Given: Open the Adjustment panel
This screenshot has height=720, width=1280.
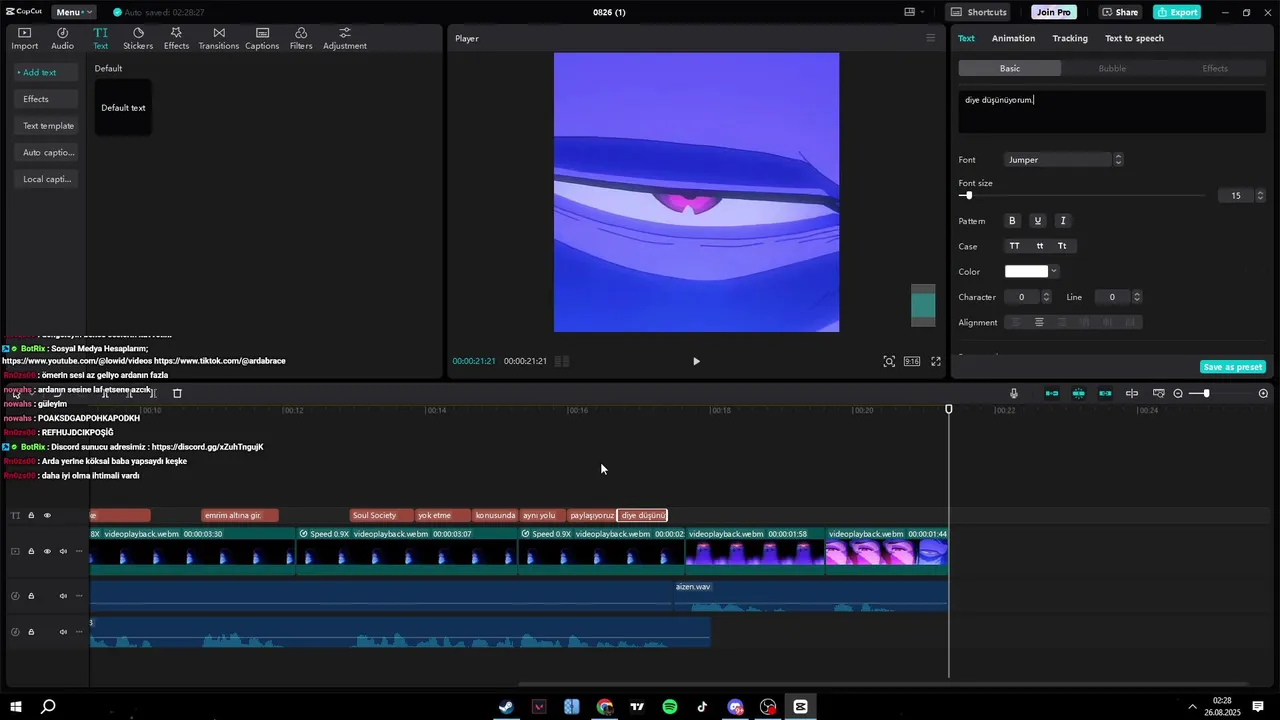Looking at the screenshot, I should [x=345, y=38].
